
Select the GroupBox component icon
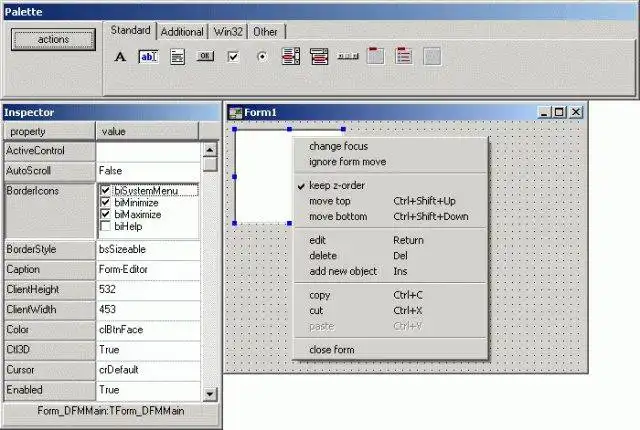(375, 56)
